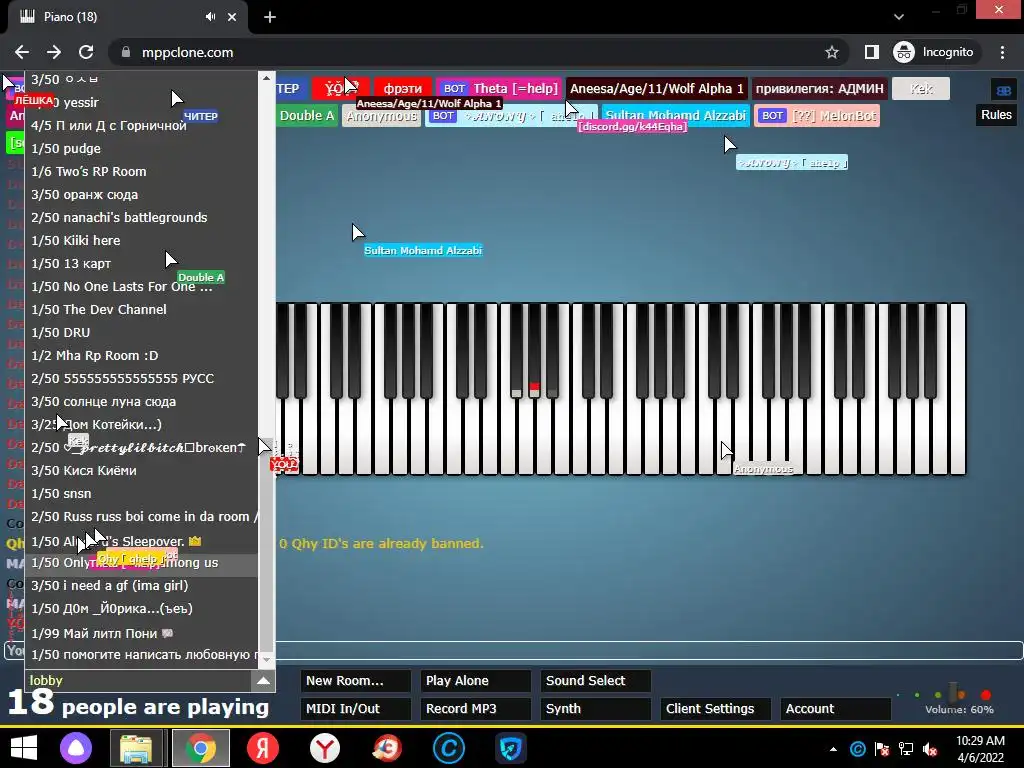
Task: Select the 1/50 snsn room
Action: [x=141, y=494]
